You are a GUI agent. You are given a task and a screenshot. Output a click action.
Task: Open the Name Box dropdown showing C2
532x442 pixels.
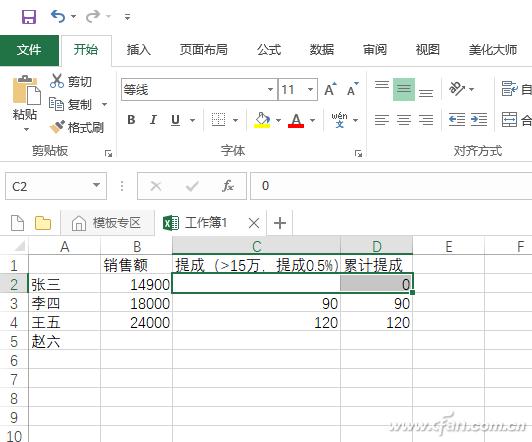(x=96, y=185)
